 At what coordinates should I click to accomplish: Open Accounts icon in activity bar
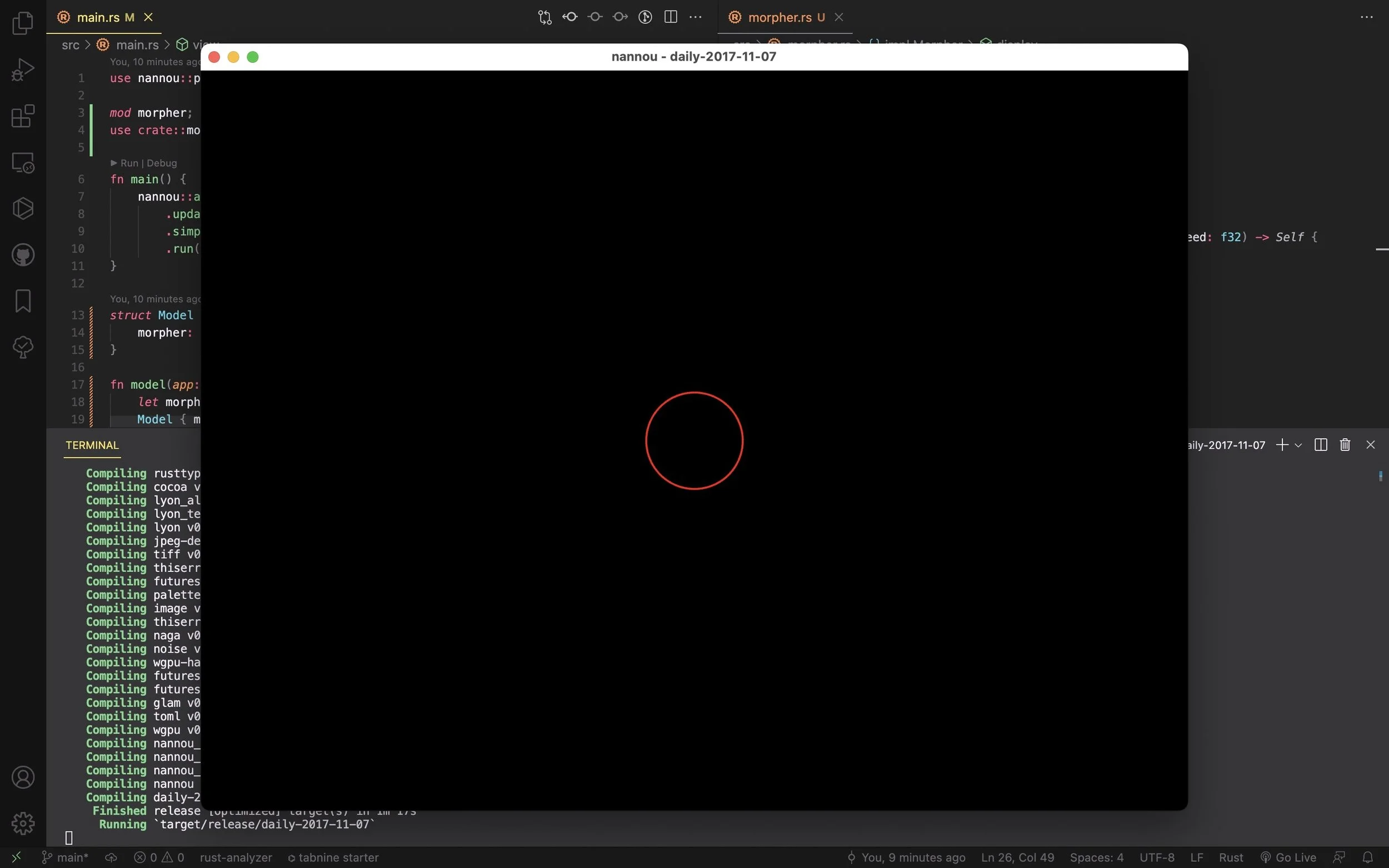[23, 777]
